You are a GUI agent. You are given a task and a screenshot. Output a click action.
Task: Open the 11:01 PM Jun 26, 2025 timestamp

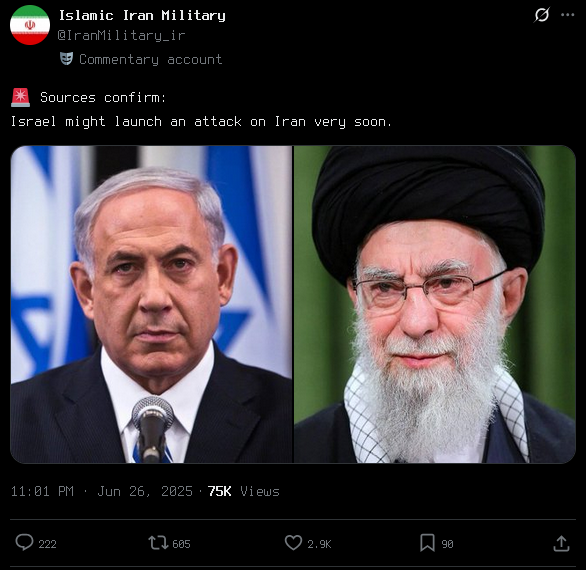point(102,491)
